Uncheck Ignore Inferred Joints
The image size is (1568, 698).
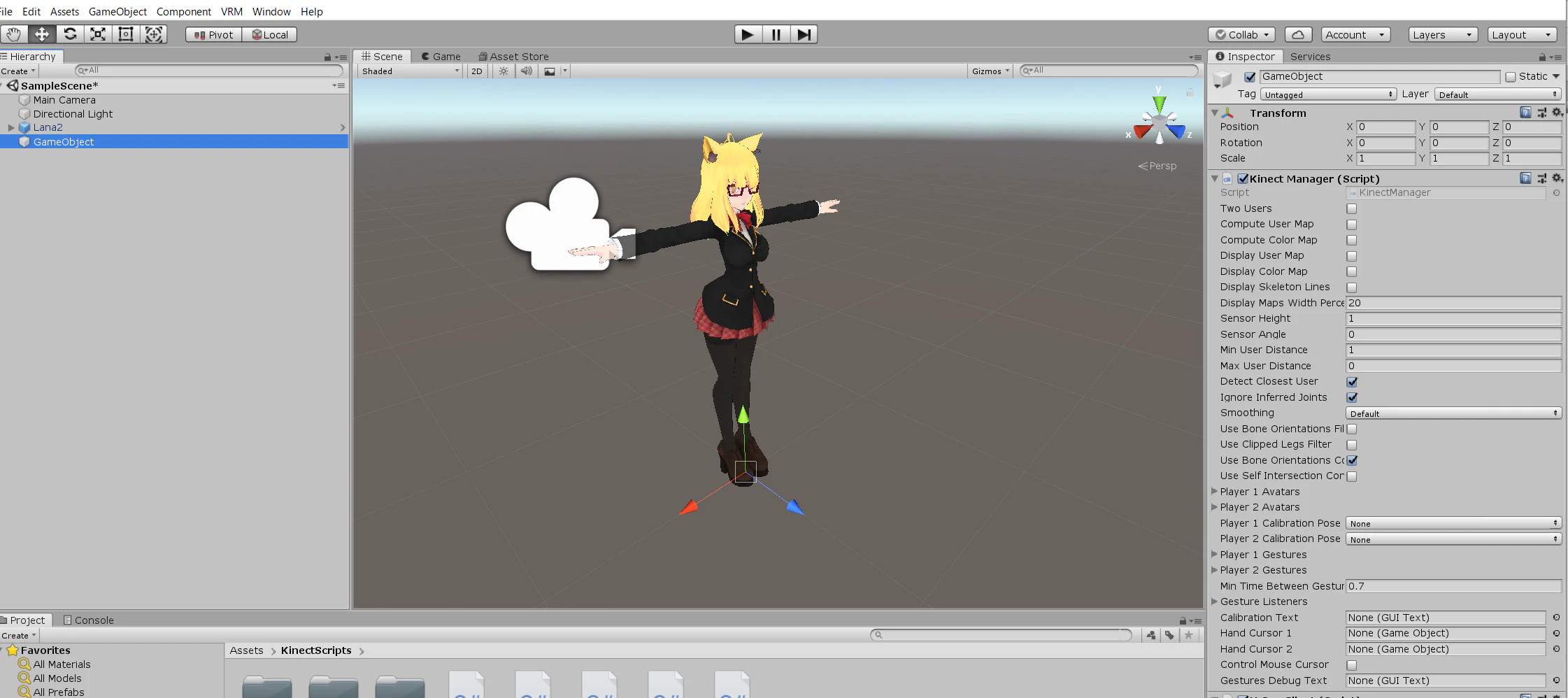point(1352,397)
